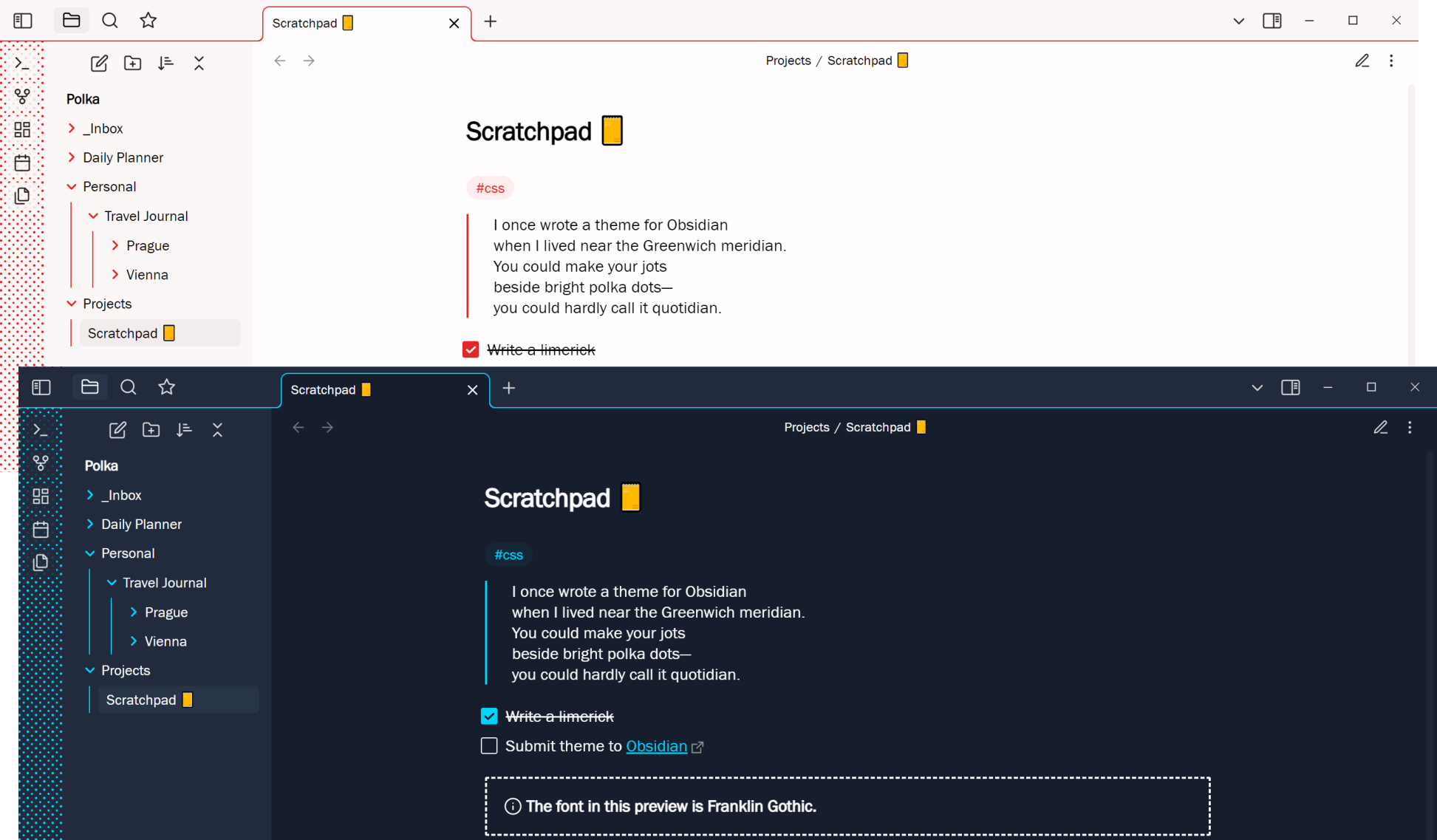
Task: Create new folder in light window
Action: 133,64
